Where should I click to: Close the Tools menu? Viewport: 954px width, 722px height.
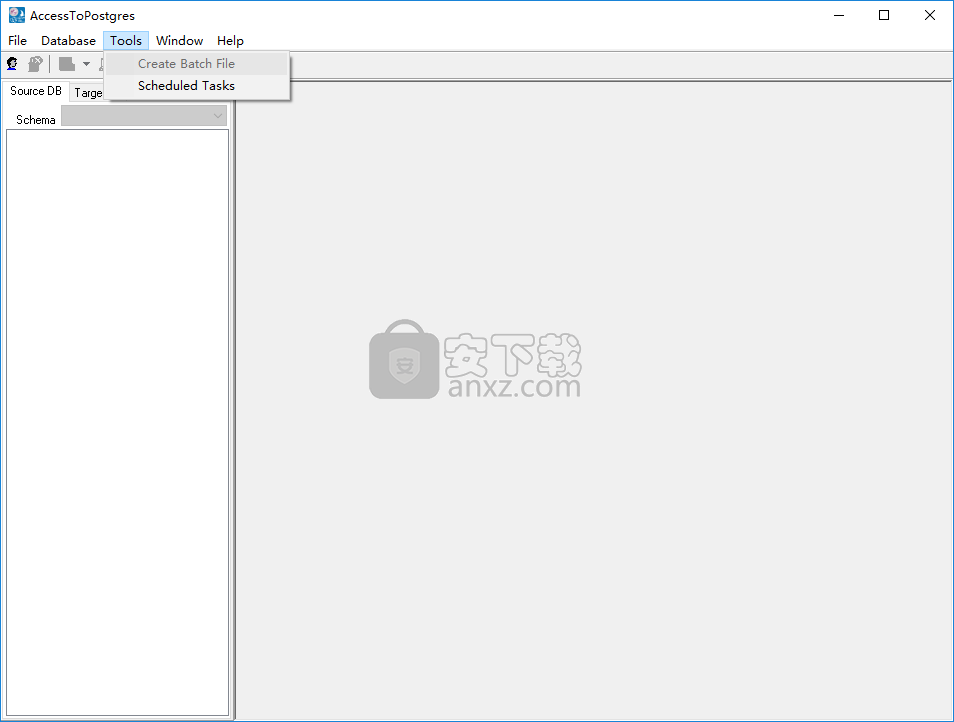pyautogui.click(x=126, y=41)
